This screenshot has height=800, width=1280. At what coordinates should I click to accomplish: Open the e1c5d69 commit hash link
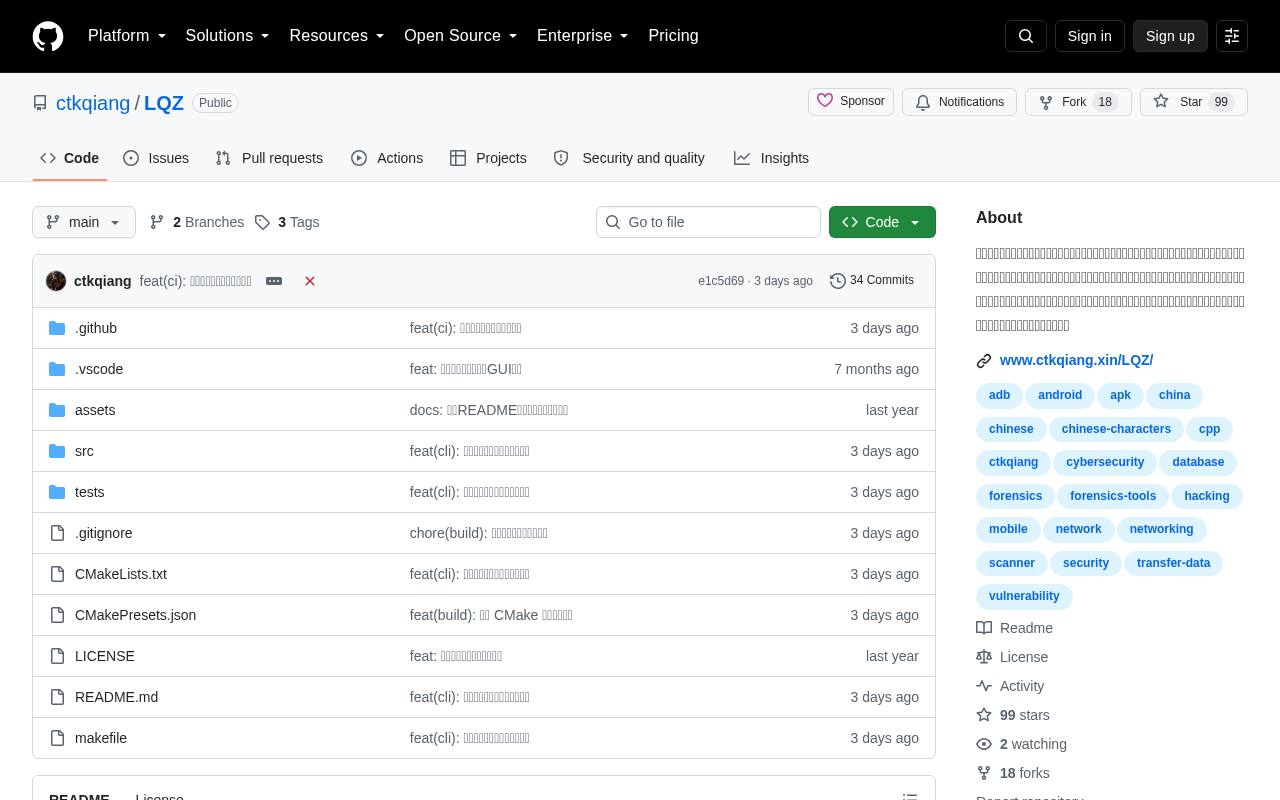coord(721,281)
